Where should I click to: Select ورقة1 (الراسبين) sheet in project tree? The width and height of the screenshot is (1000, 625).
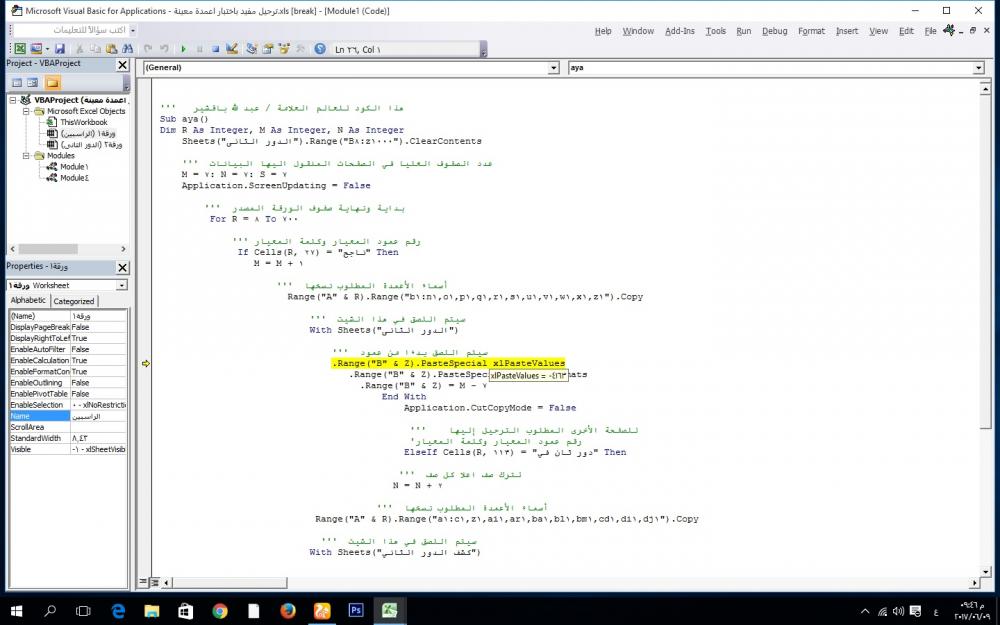[x=88, y=133]
